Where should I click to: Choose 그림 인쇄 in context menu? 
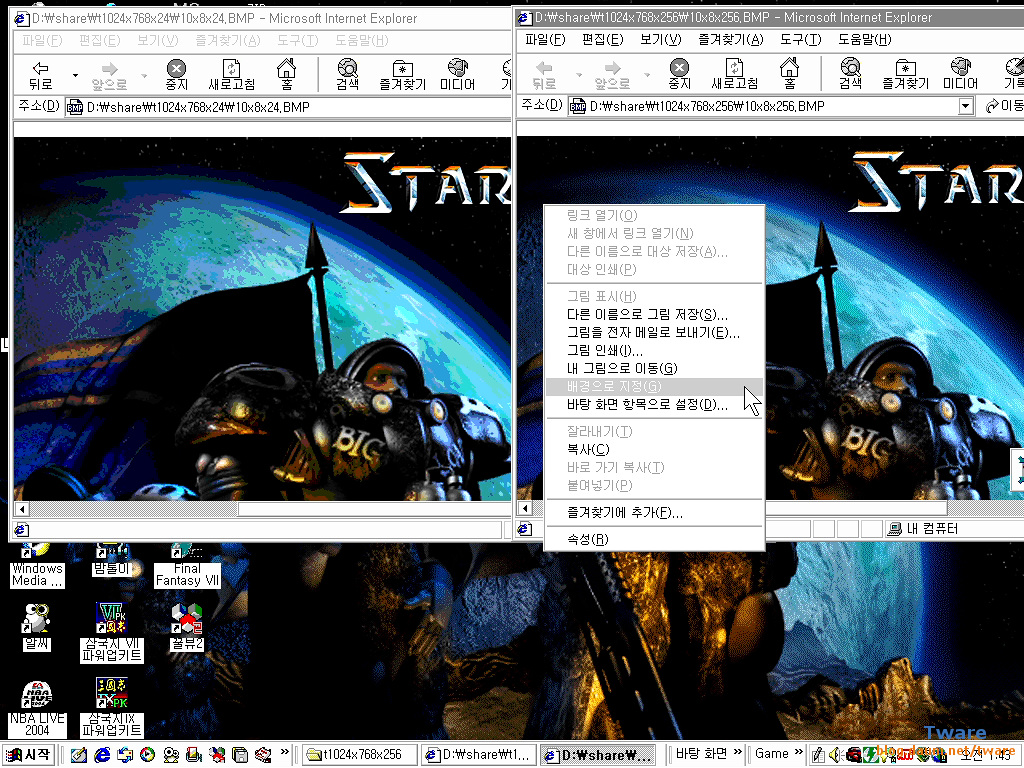coord(654,350)
